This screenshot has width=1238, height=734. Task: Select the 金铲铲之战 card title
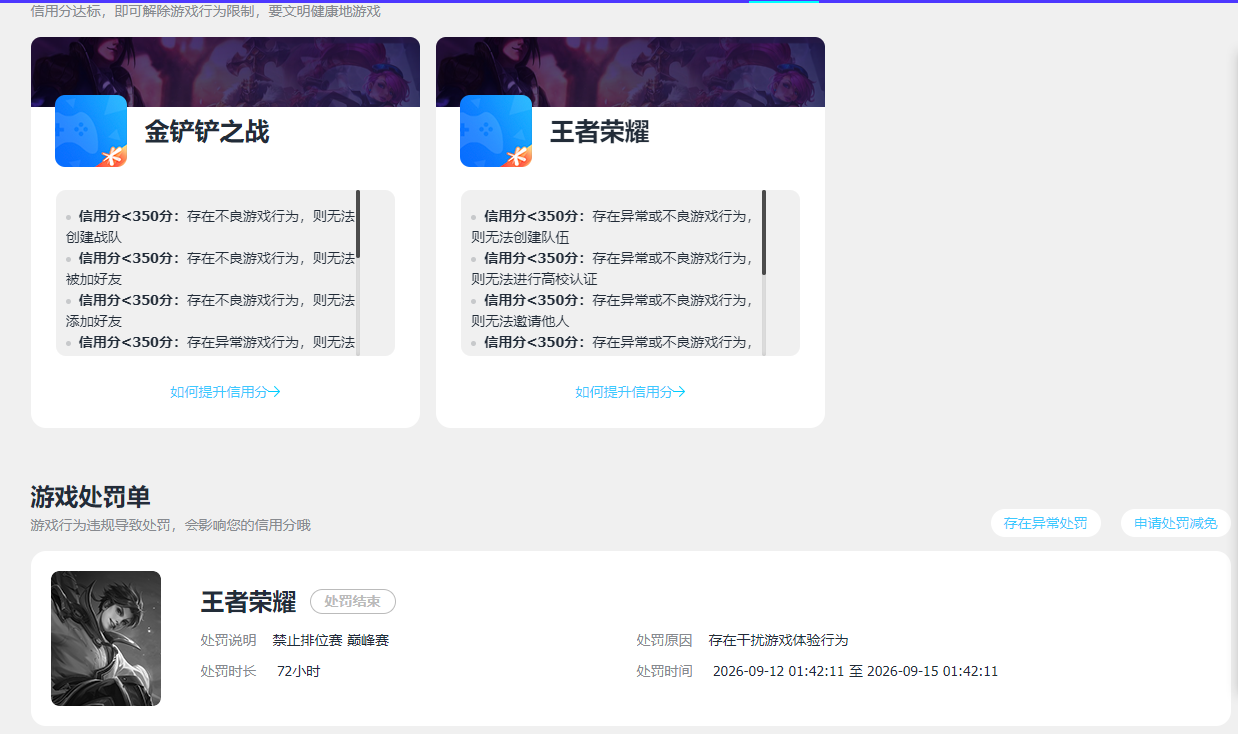click(207, 132)
